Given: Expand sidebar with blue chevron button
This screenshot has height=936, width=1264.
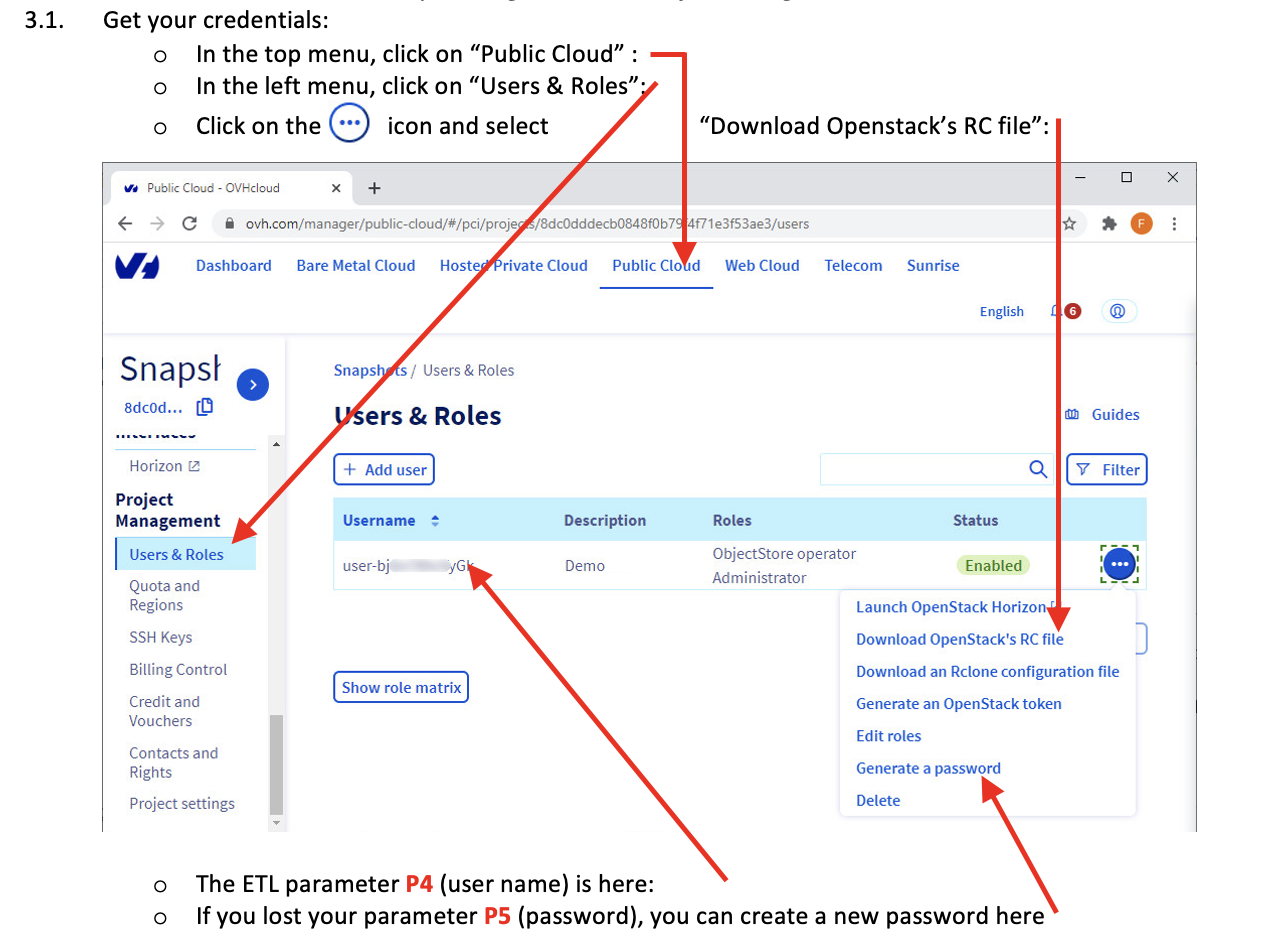Looking at the screenshot, I should pyautogui.click(x=253, y=385).
